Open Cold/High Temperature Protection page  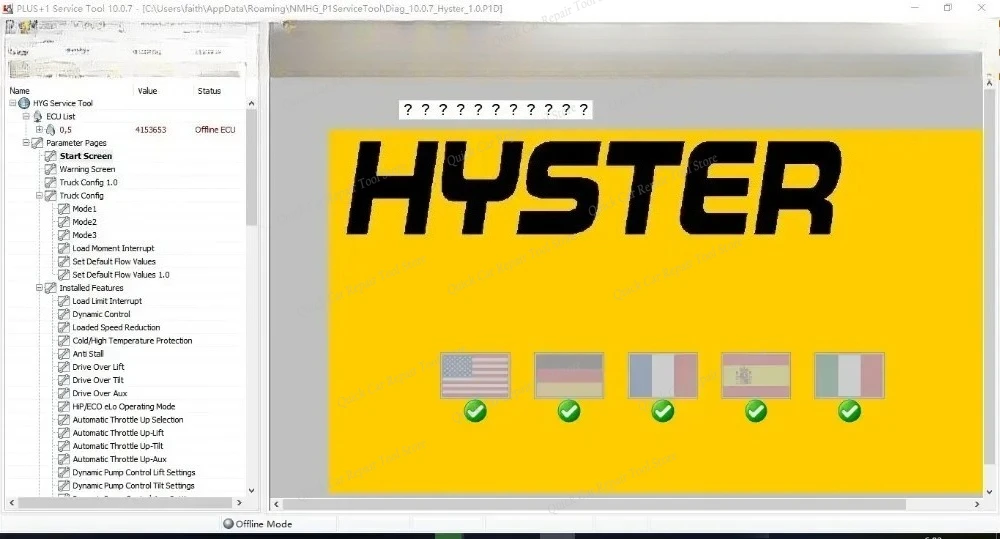[x=132, y=341]
